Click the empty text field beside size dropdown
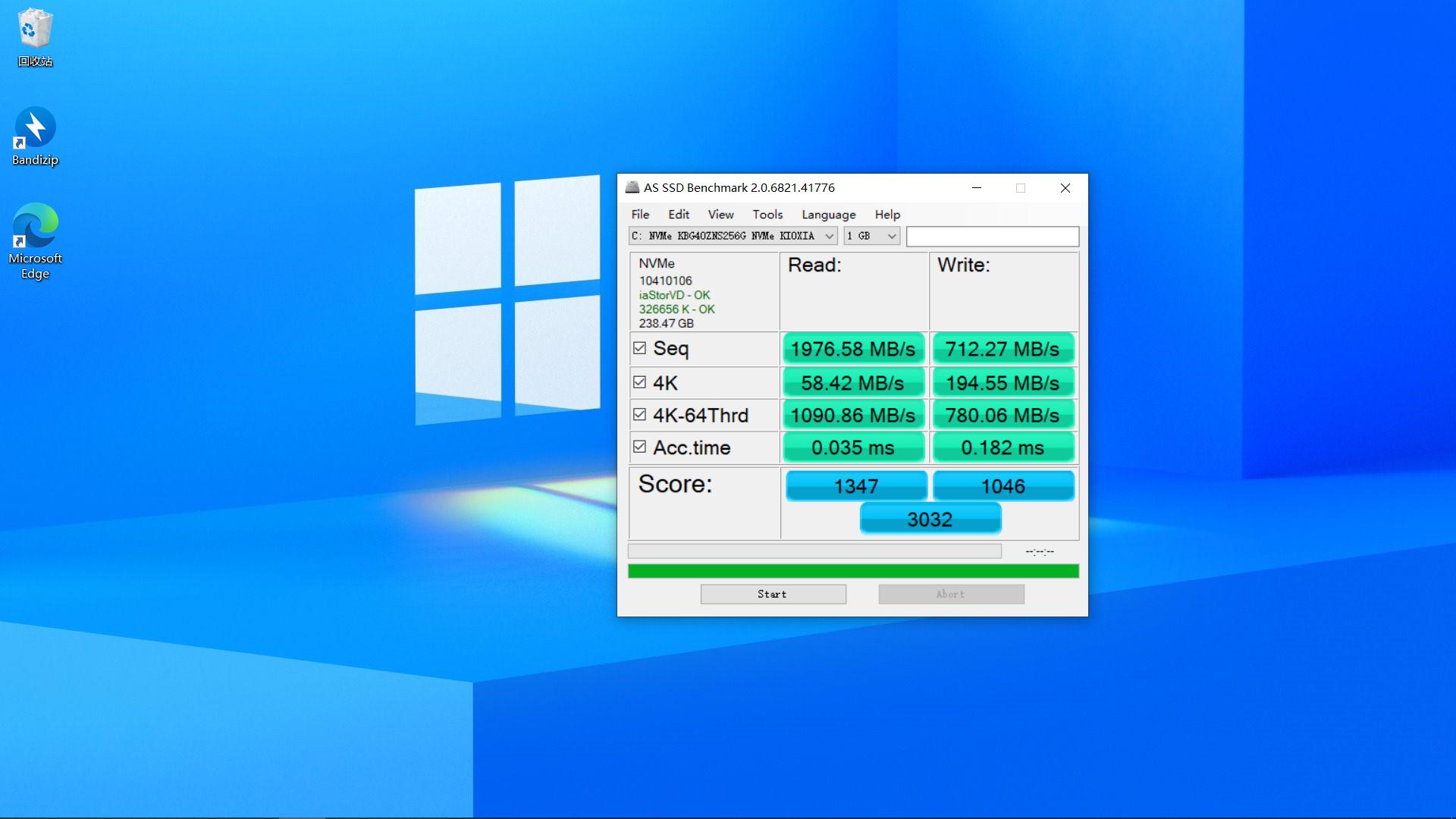1456x819 pixels. point(992,236)
